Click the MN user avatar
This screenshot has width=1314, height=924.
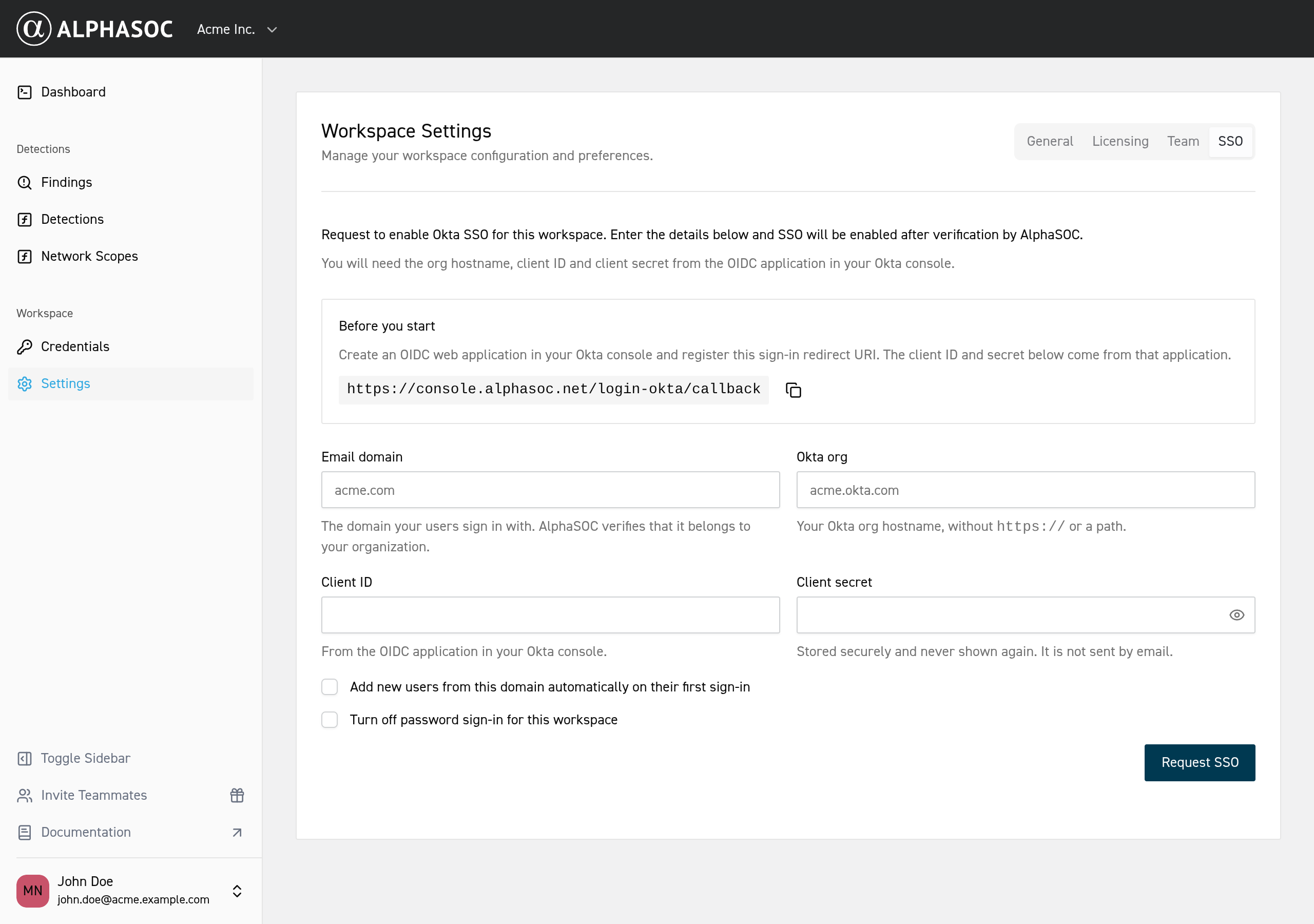(x=33, y=891)
